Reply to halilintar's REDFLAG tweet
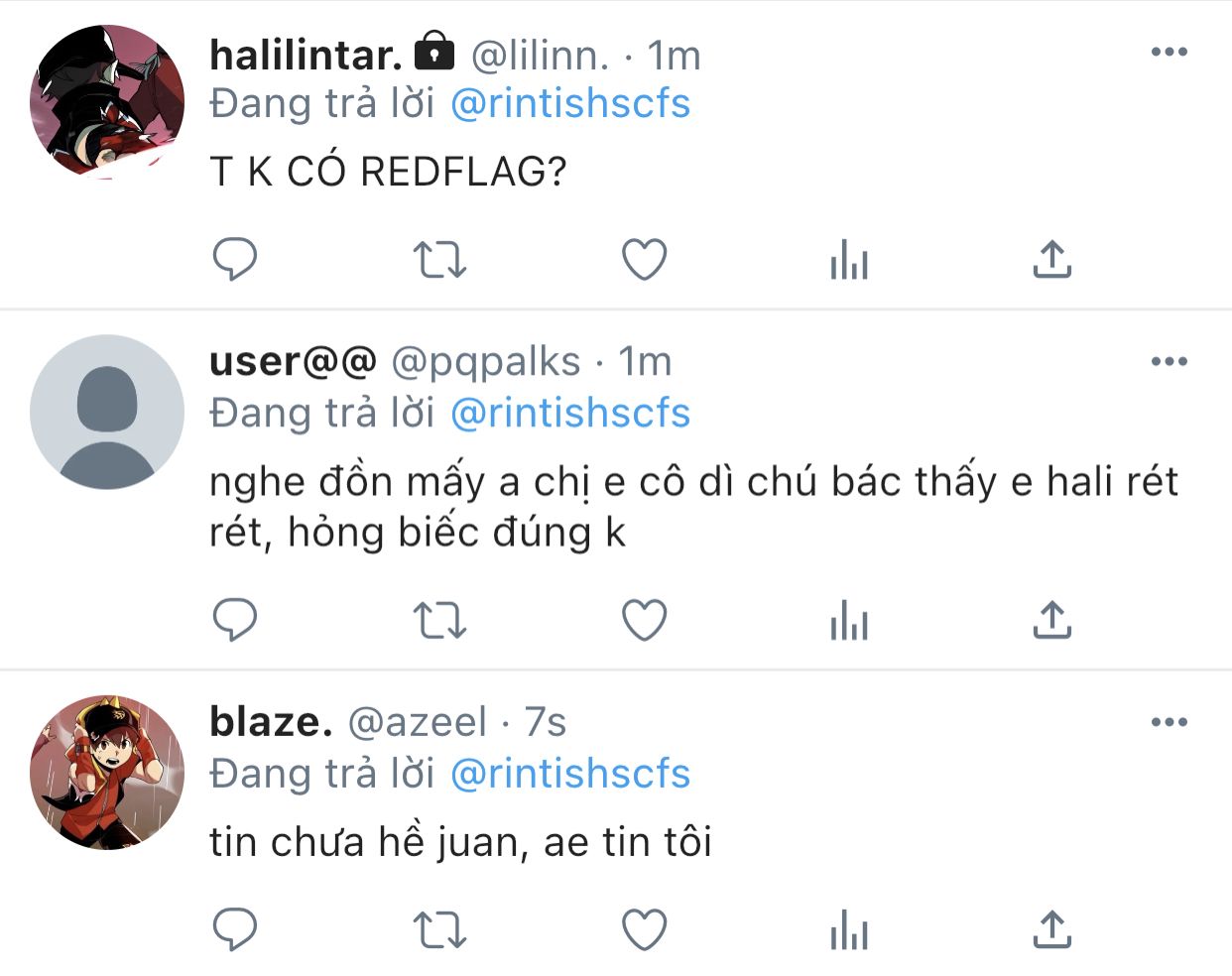 pos(235,259)
